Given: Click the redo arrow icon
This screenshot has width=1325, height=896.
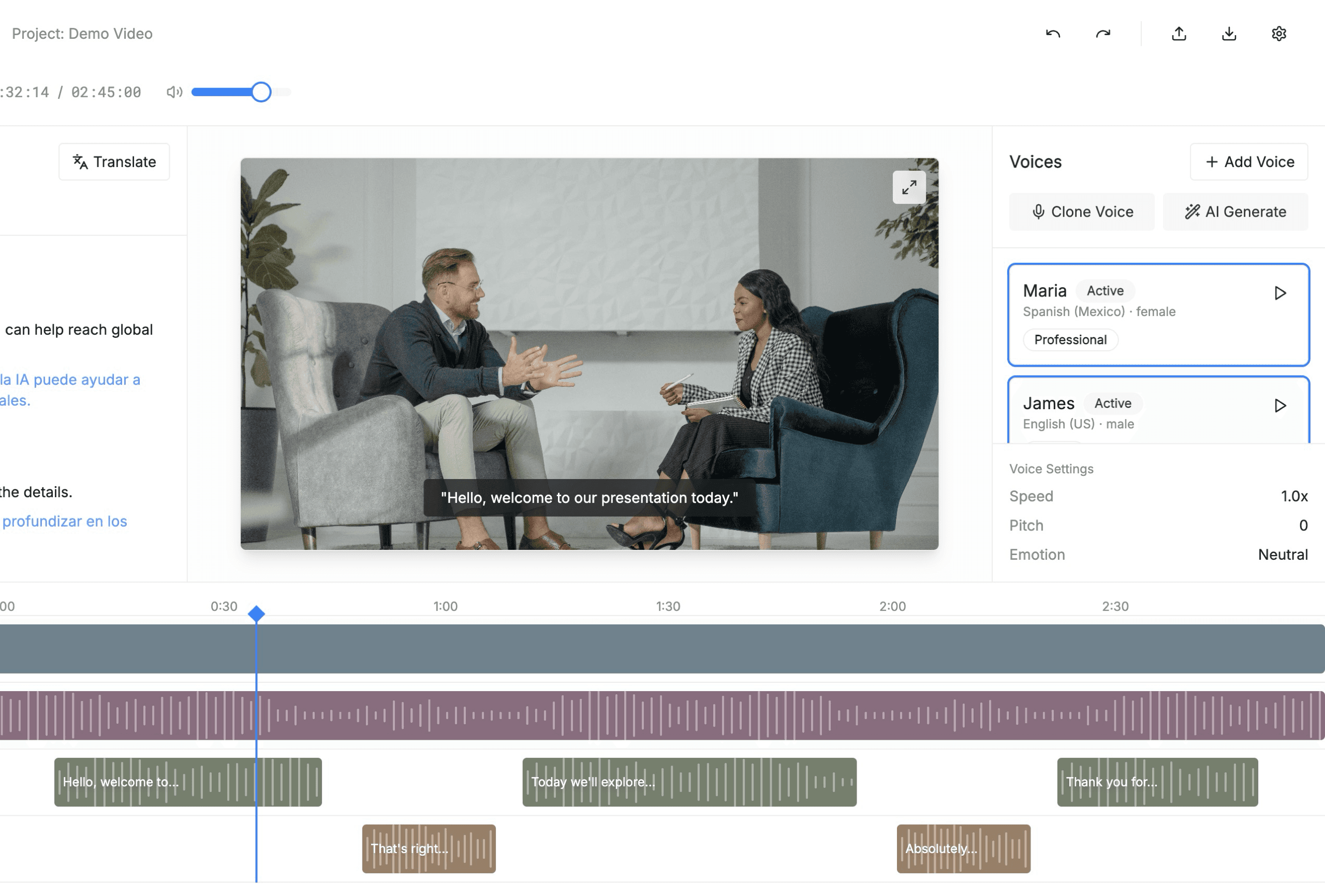Looking at the screenshot, I should (x=1102, y=34).
